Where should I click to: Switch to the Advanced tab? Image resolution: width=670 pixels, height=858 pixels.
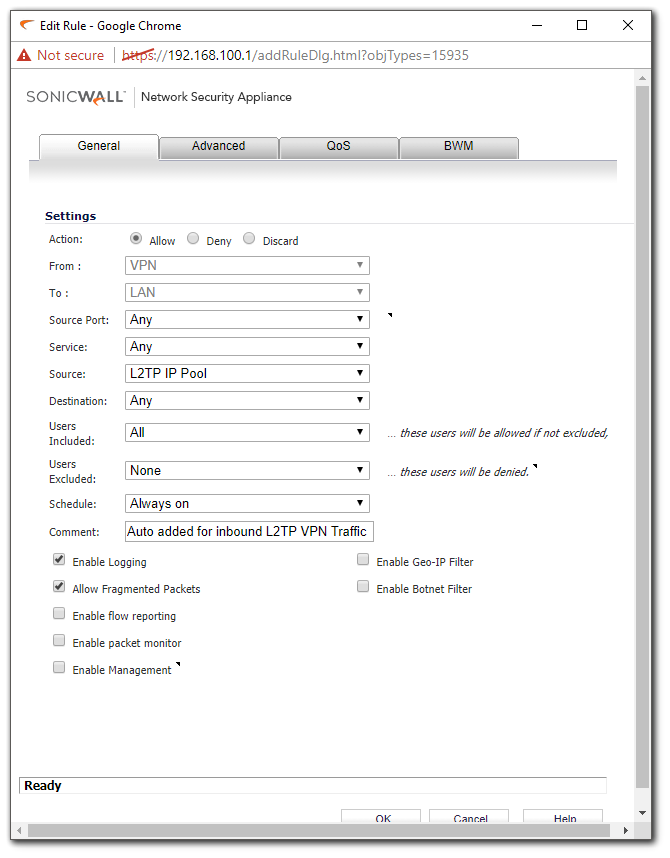click(218, 146)
